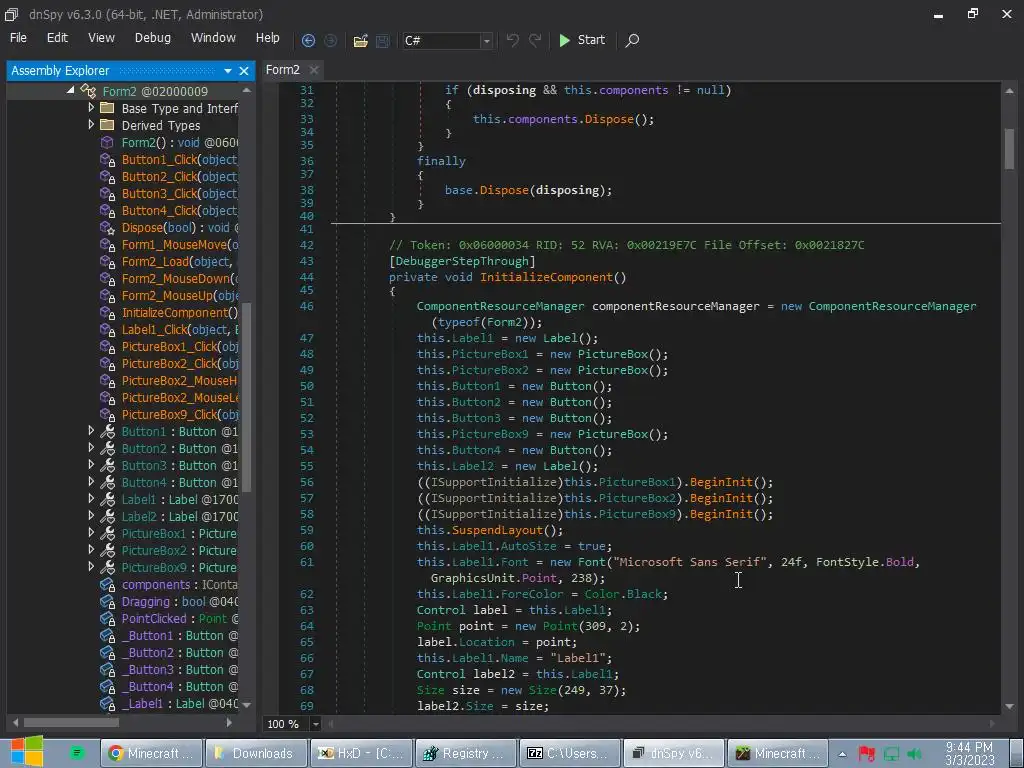Image resolution: width=1024 pixels, height=768 pixels.
Task: Click the Search magnifier icon
Action: tap(632, 40)
